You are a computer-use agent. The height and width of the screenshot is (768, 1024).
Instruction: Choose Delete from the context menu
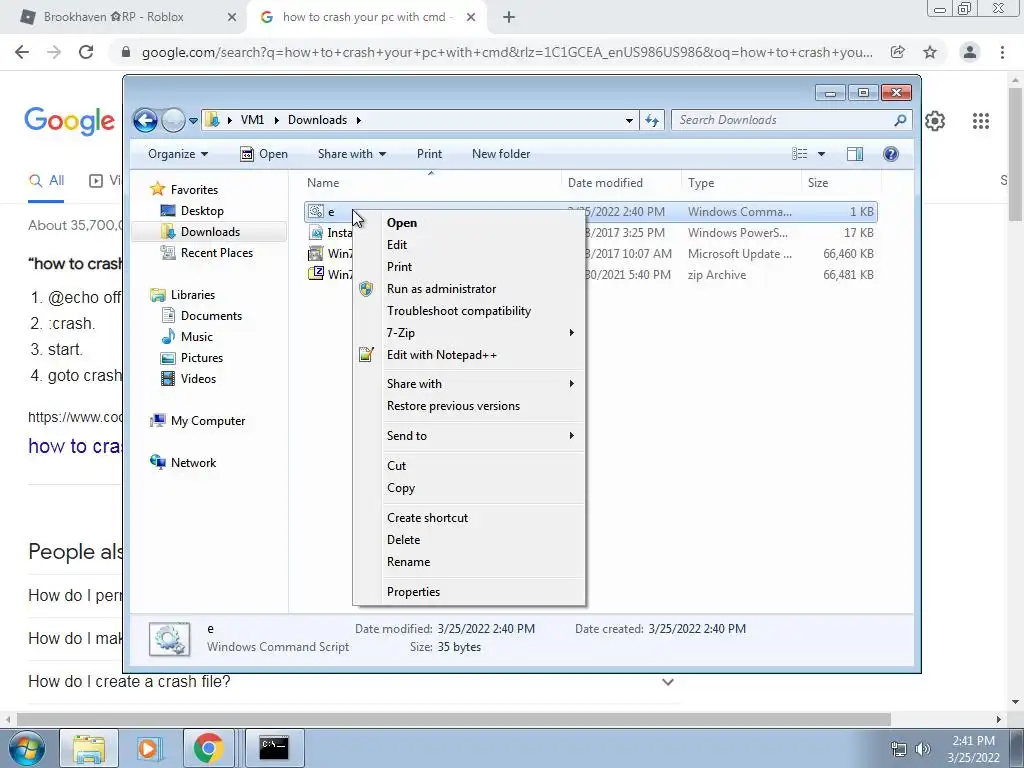pyautogui.click(x=469, y=540)
